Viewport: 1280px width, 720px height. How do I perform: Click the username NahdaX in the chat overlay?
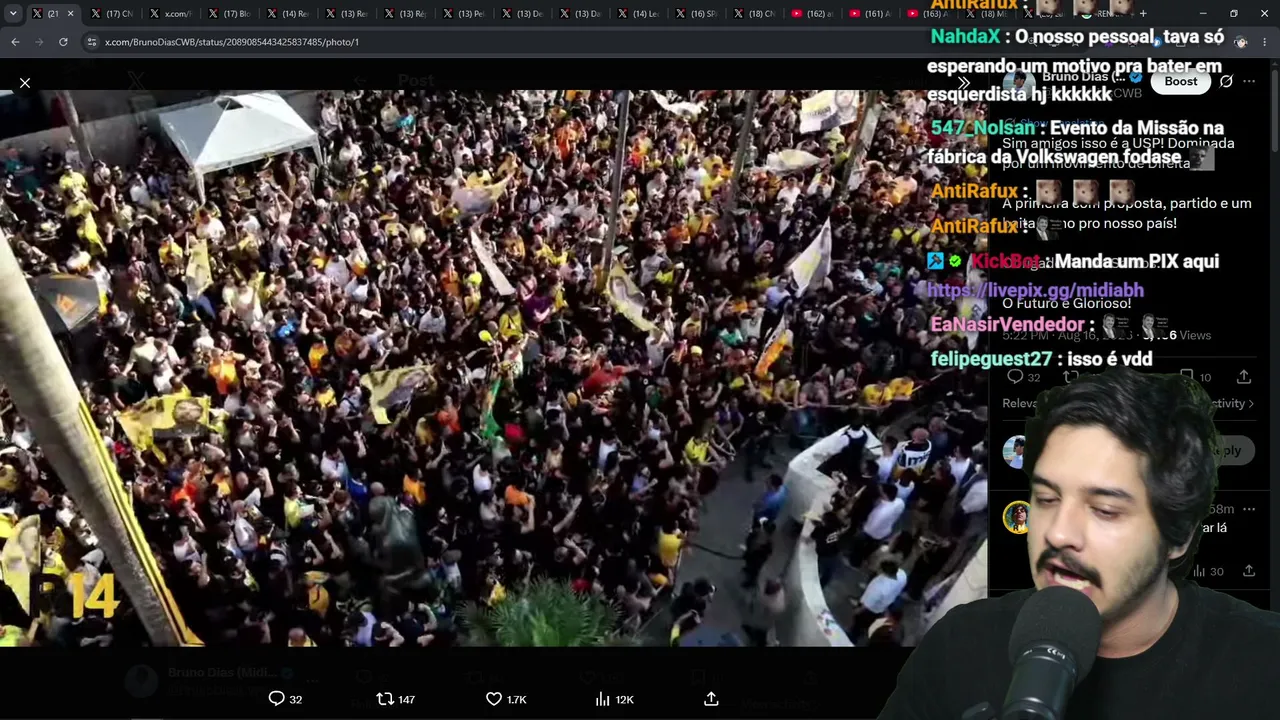(965, 37)
